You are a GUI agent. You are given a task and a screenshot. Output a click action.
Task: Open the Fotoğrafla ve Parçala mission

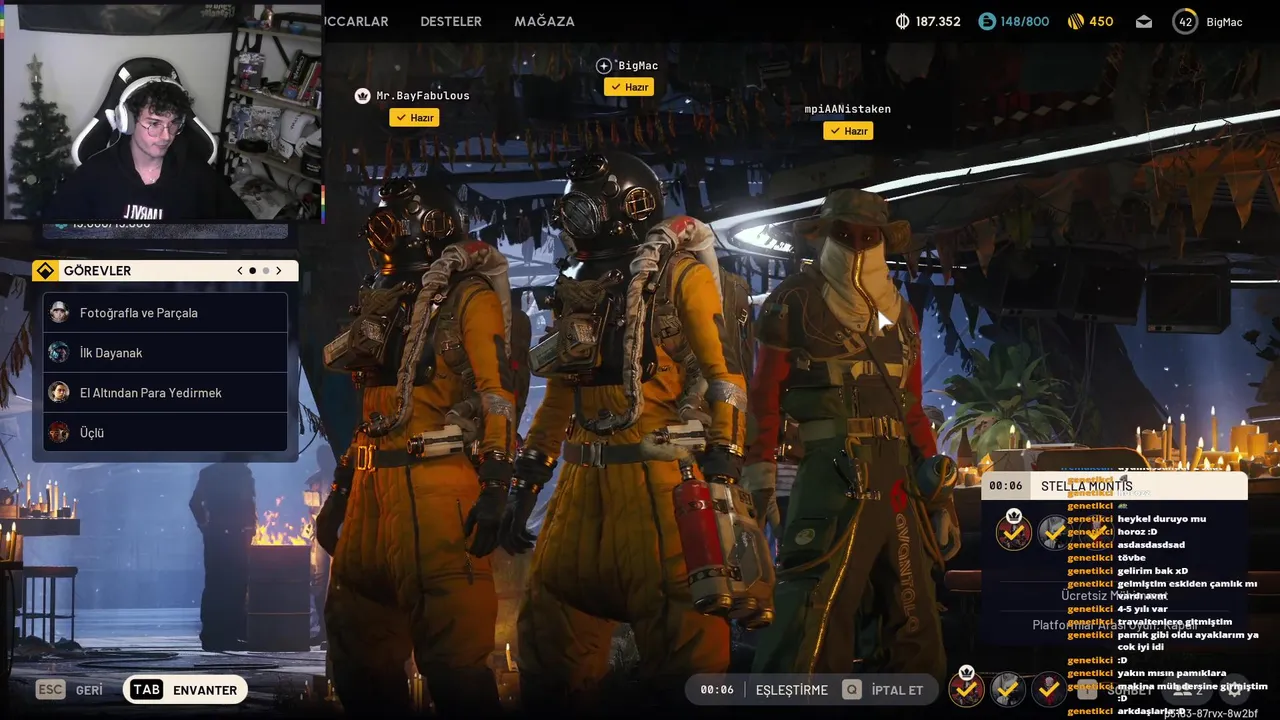pos(166,312)
